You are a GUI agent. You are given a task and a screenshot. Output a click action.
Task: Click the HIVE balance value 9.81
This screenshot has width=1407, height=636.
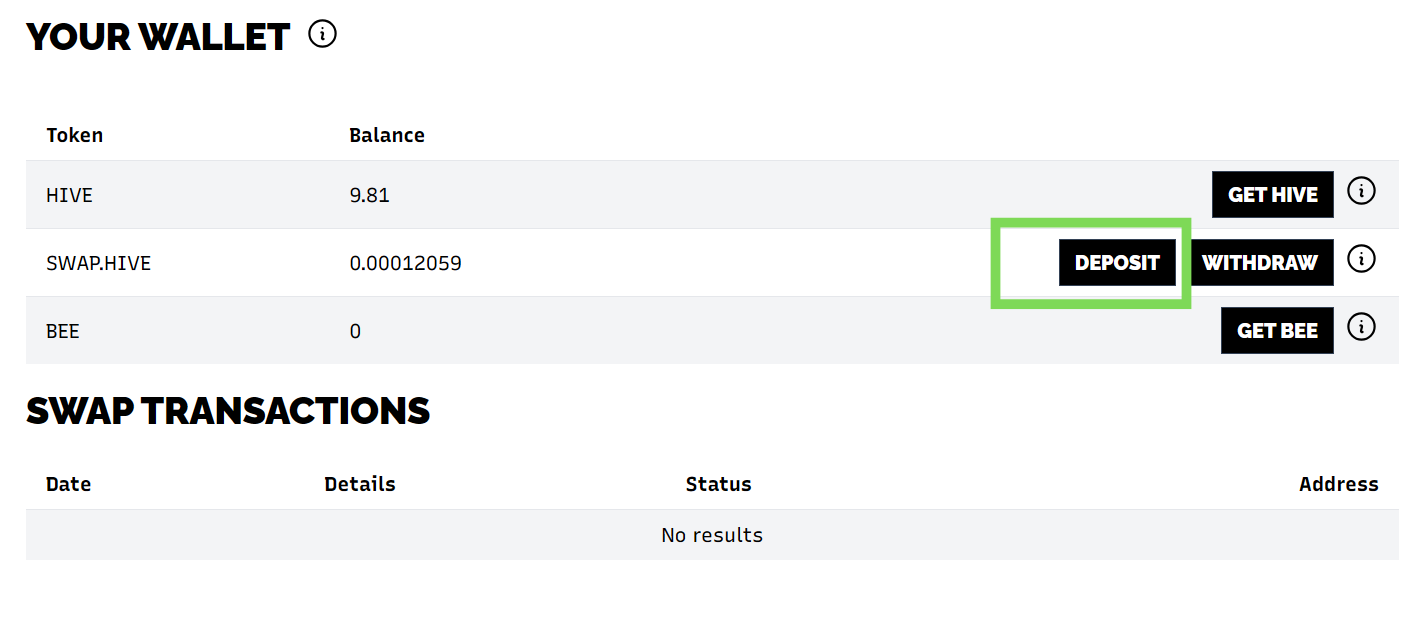point(369,195)
